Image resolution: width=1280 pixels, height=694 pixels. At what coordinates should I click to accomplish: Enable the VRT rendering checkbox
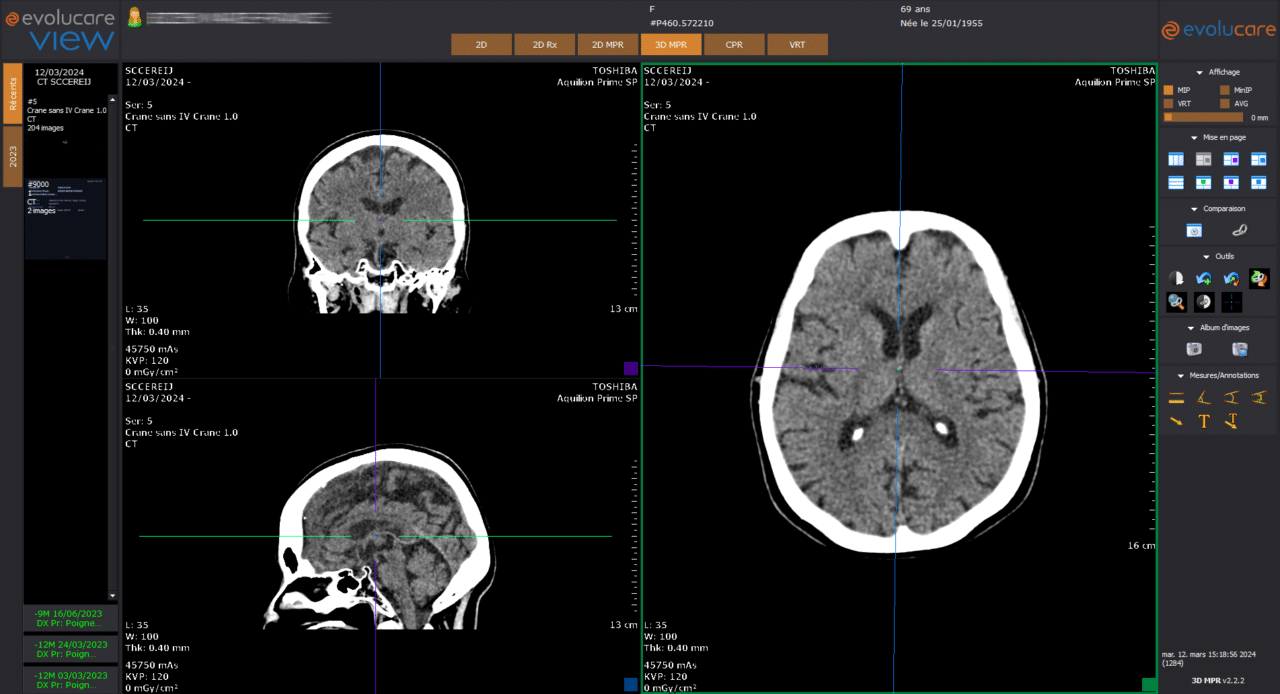(x=1169, y=103)
